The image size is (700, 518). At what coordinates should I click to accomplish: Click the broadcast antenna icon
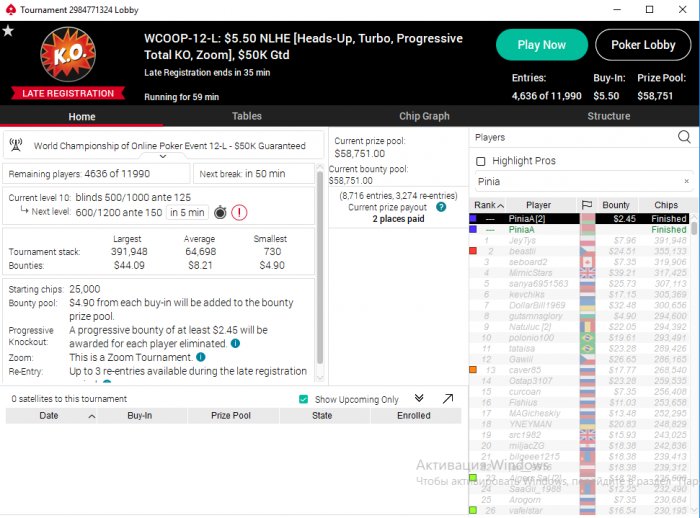click(x=16, y=145)
